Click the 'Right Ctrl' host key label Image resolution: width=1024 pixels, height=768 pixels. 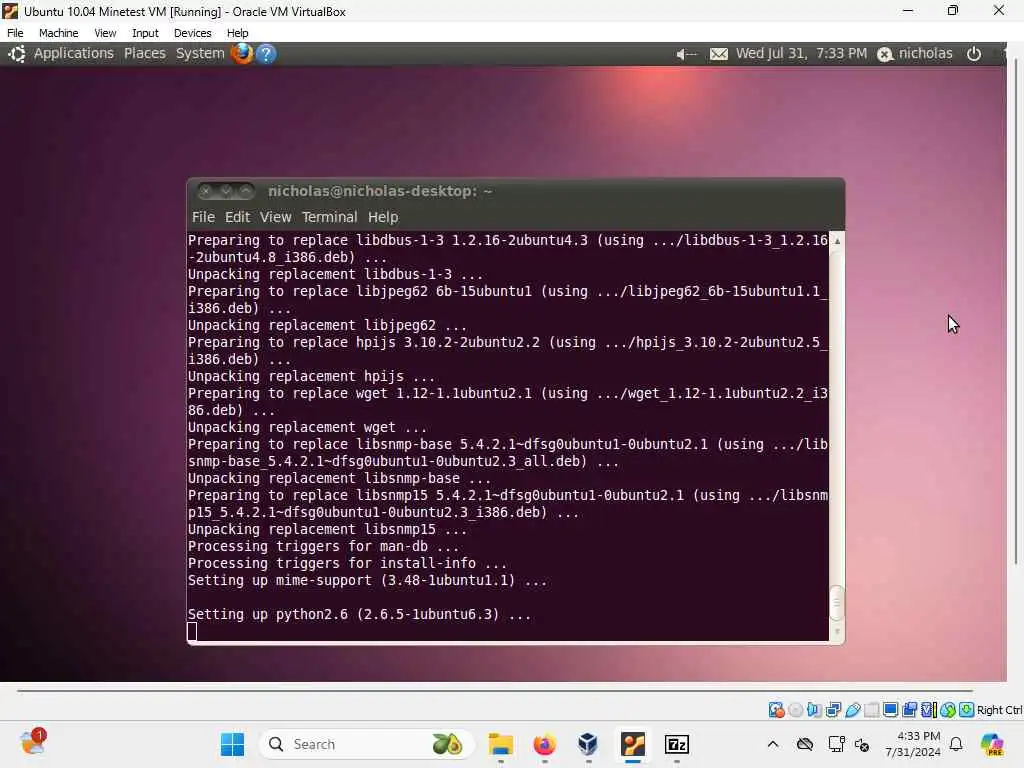pyautogui.click(x=999, y=710)
